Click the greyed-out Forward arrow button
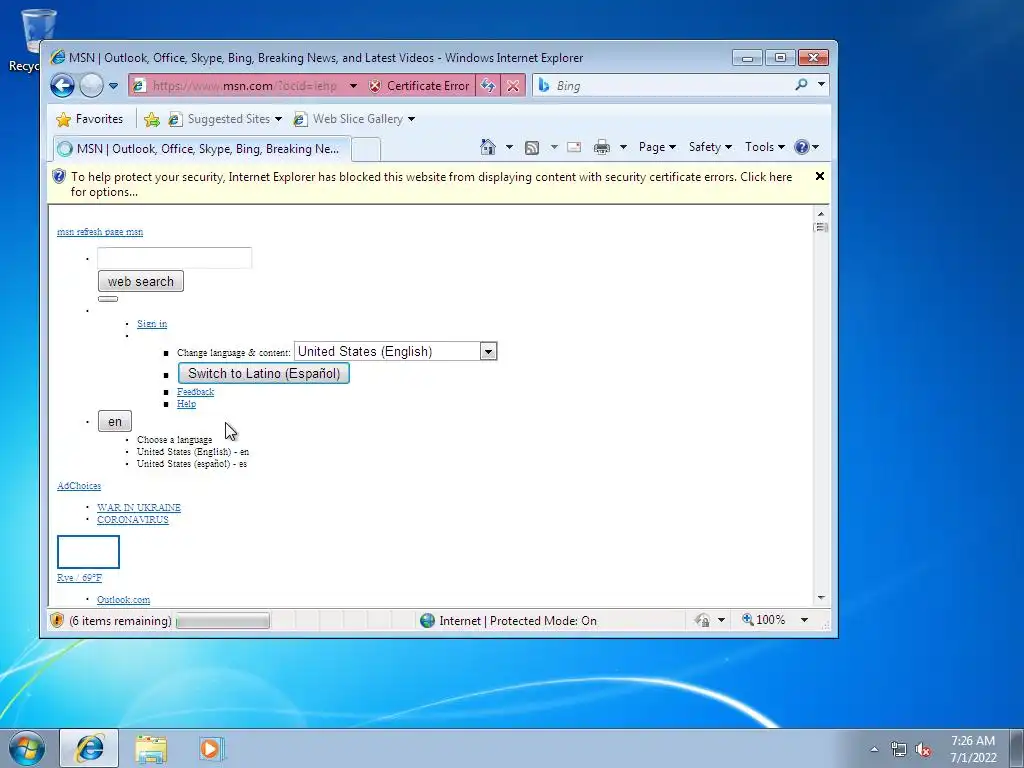 coord(91,86)
